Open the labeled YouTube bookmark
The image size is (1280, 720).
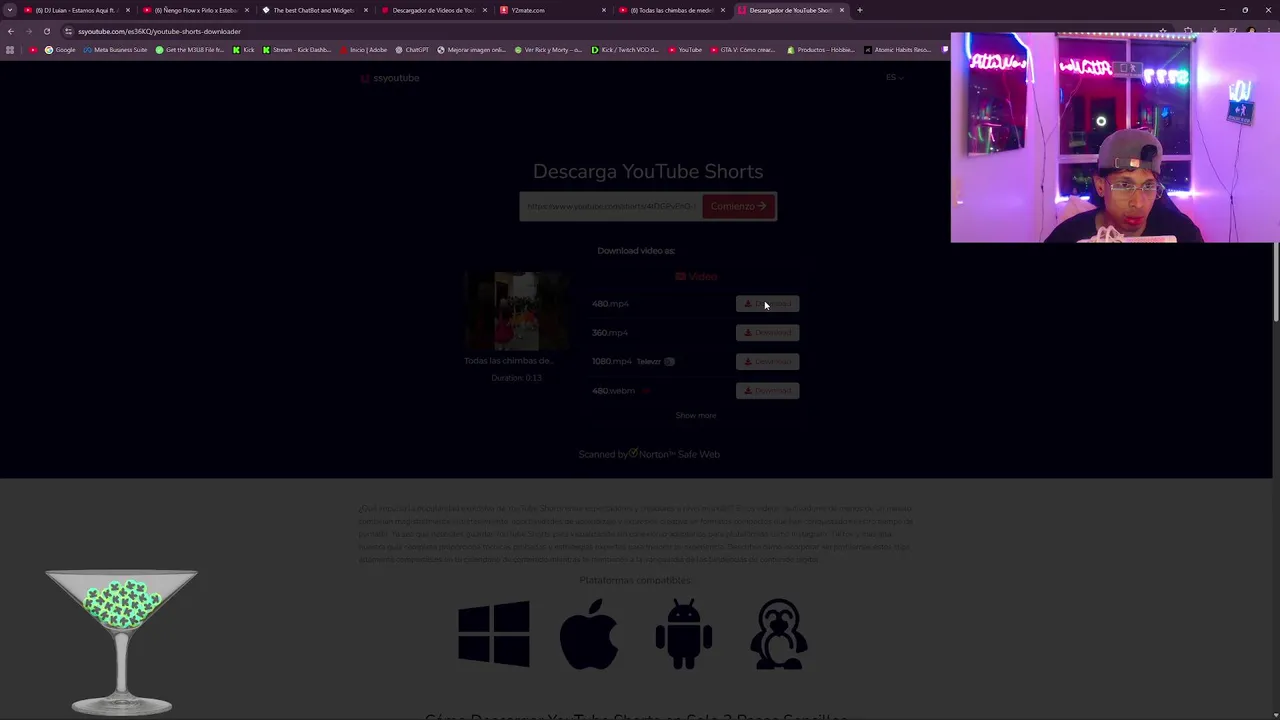686,50
